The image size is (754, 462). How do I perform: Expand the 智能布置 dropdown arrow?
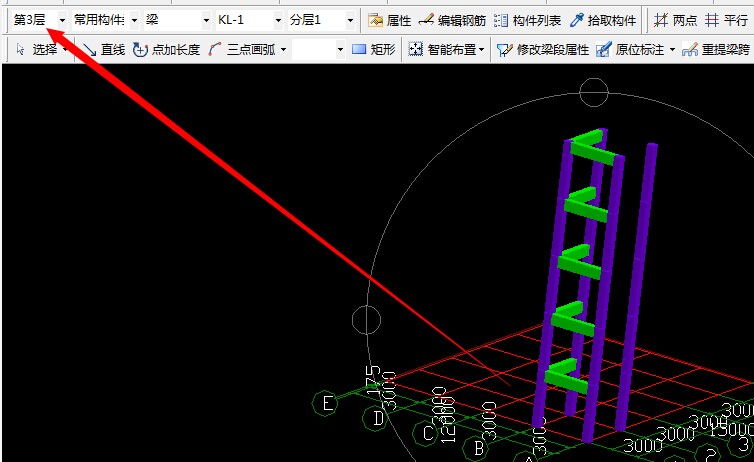click(x=482, y=50)
